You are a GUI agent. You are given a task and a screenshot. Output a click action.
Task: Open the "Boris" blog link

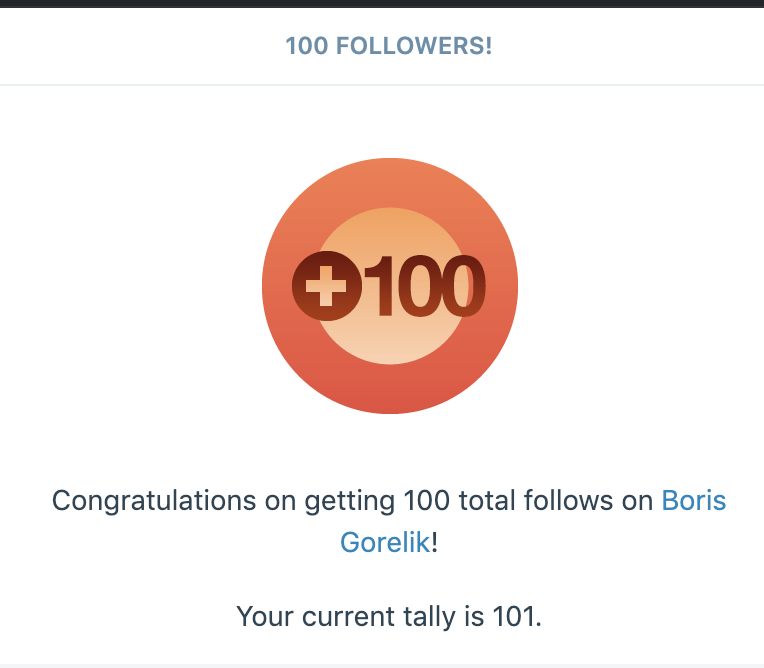(693, 500)
